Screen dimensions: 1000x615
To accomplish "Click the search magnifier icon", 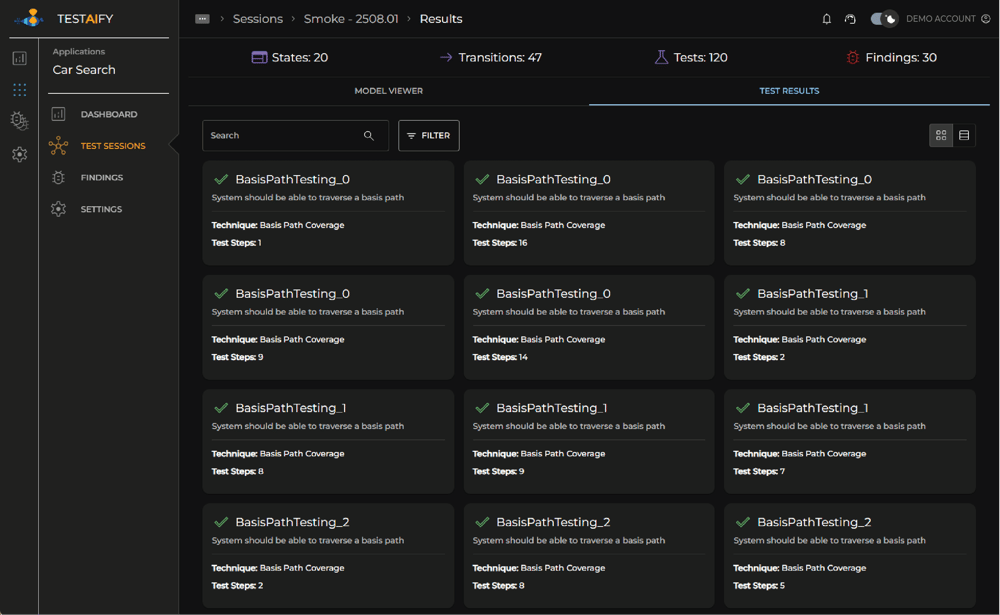I will pyautogui.click(x=369, y=136).
